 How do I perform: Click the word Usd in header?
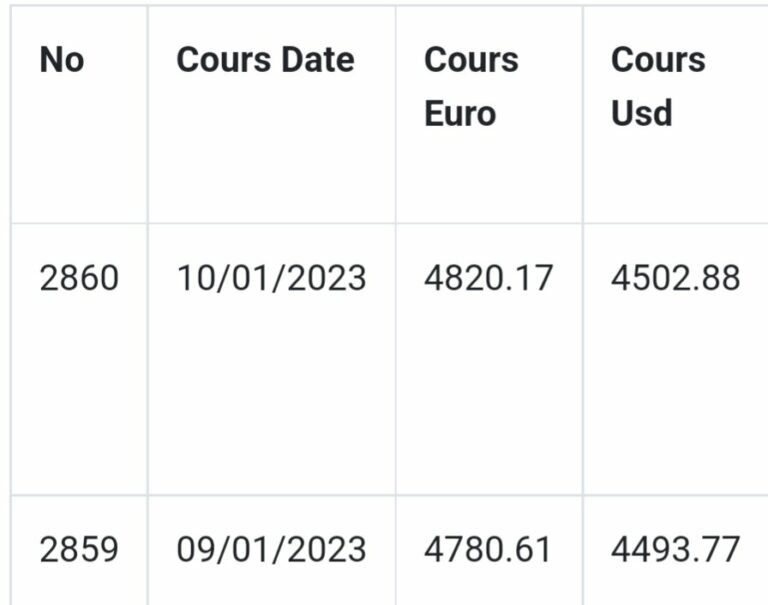pos(642,114)
